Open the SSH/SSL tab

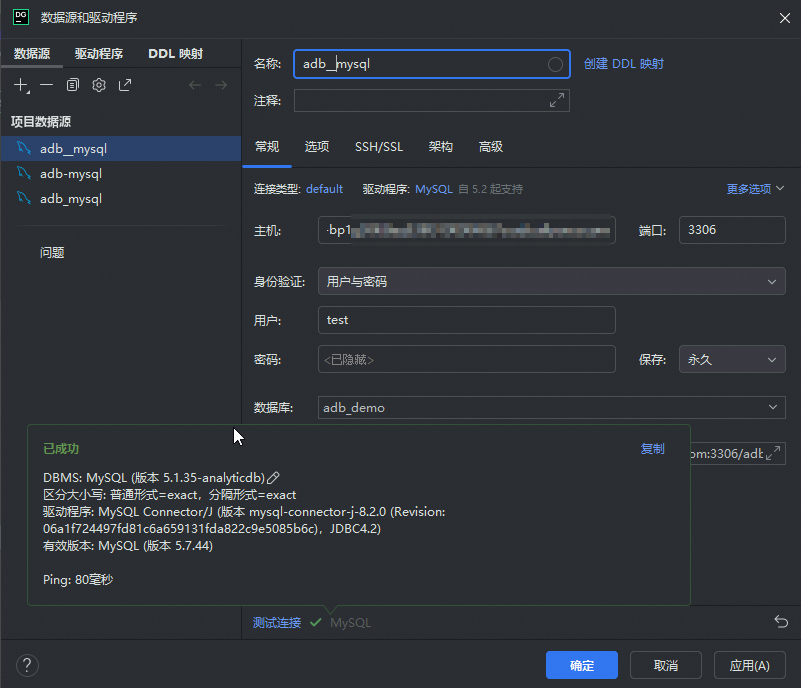[x=379, y=147]
